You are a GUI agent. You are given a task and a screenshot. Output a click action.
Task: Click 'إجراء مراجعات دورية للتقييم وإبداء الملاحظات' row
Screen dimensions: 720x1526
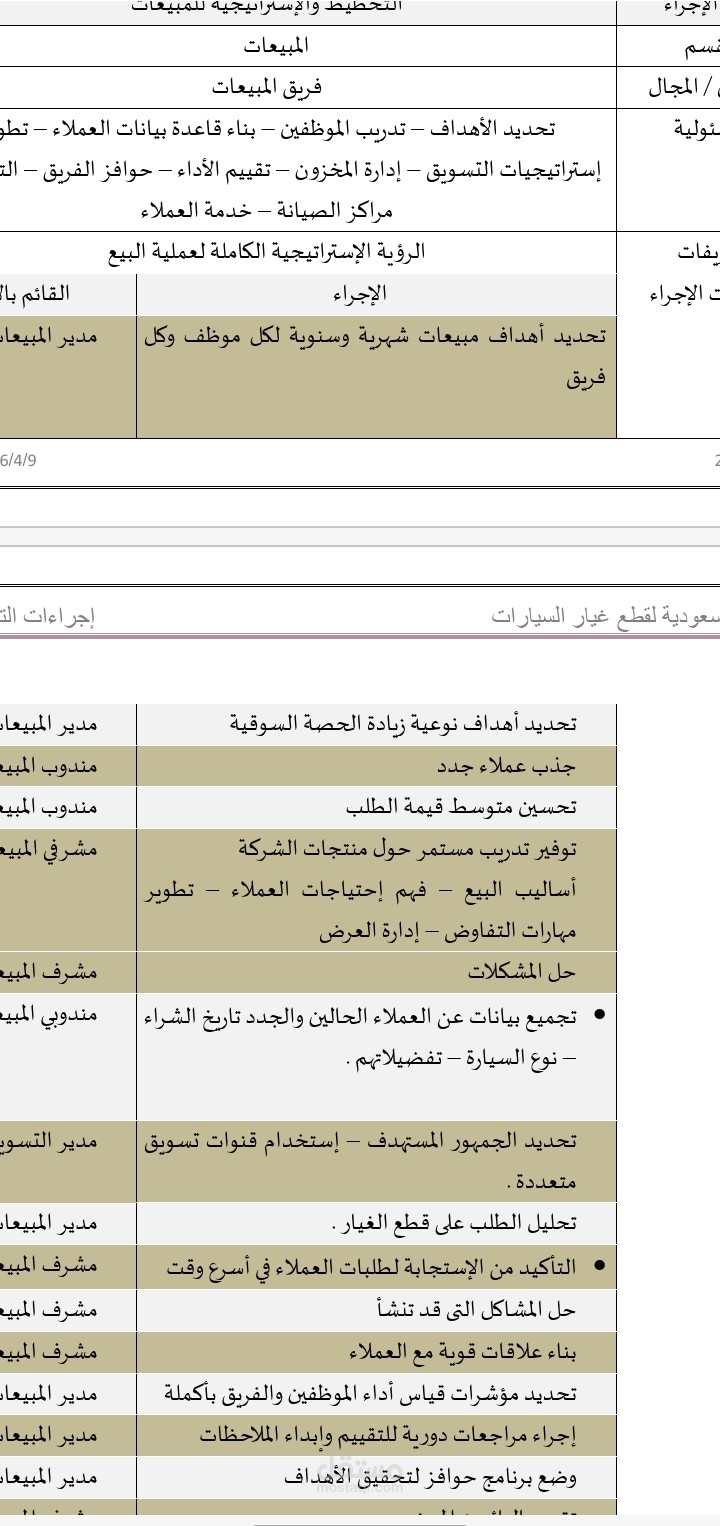pyautogui.click(x=376, y=1436)
